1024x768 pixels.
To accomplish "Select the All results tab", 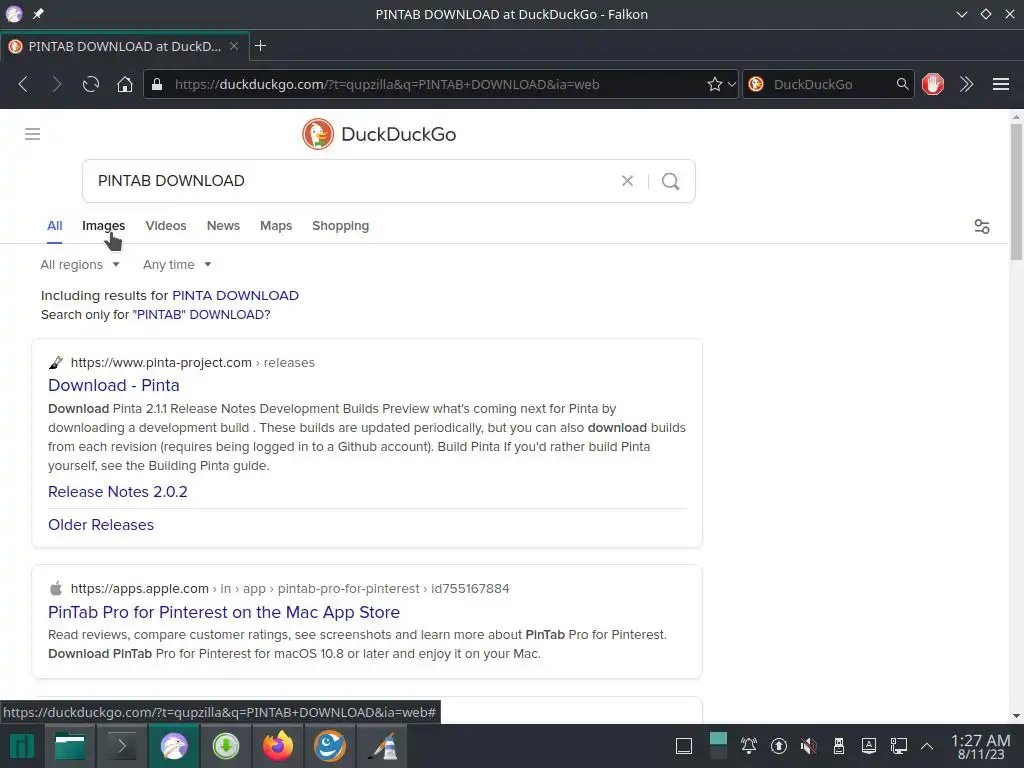I will [x=55, y=225].
